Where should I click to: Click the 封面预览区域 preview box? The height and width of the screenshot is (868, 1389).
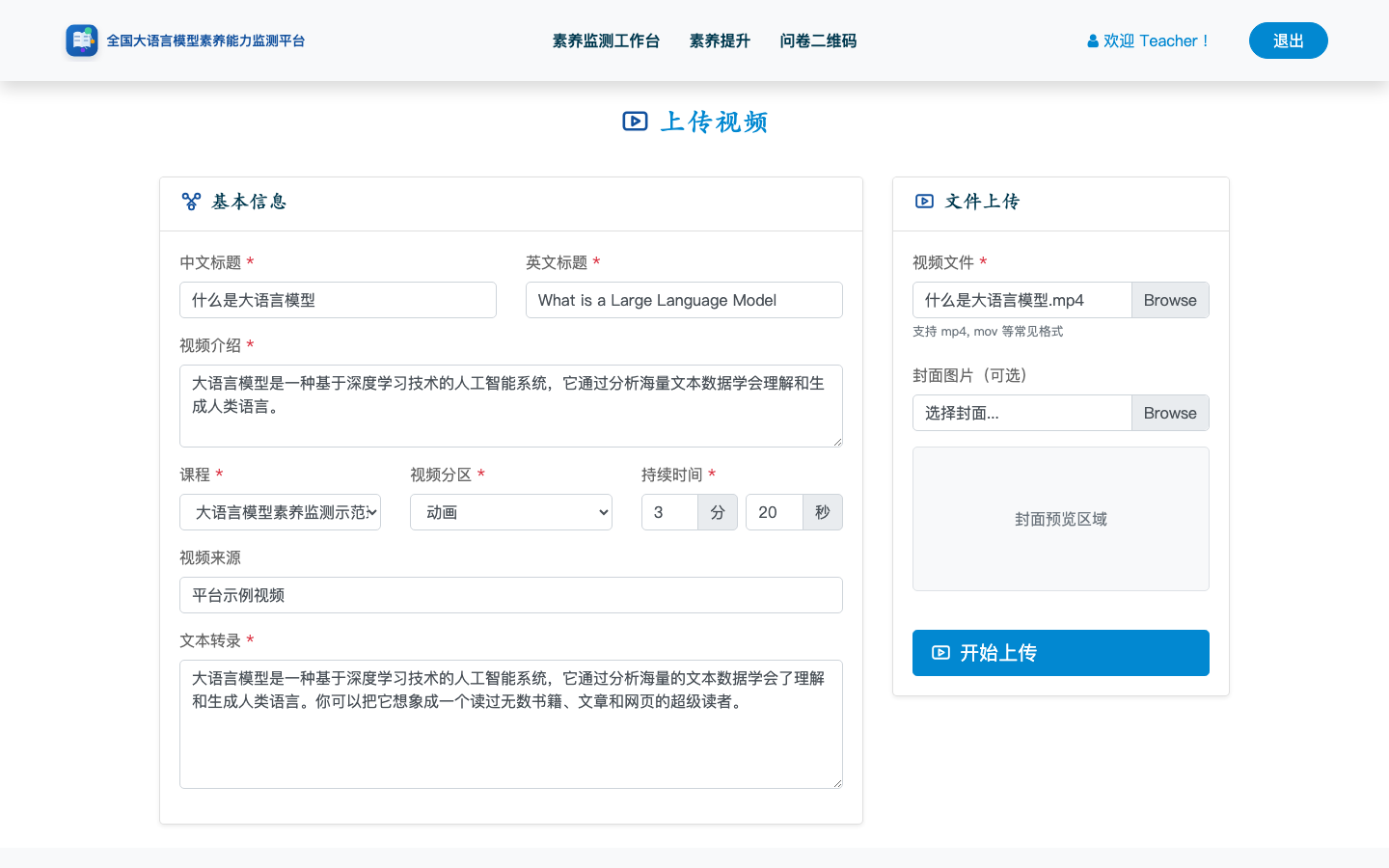(1061, 519)
